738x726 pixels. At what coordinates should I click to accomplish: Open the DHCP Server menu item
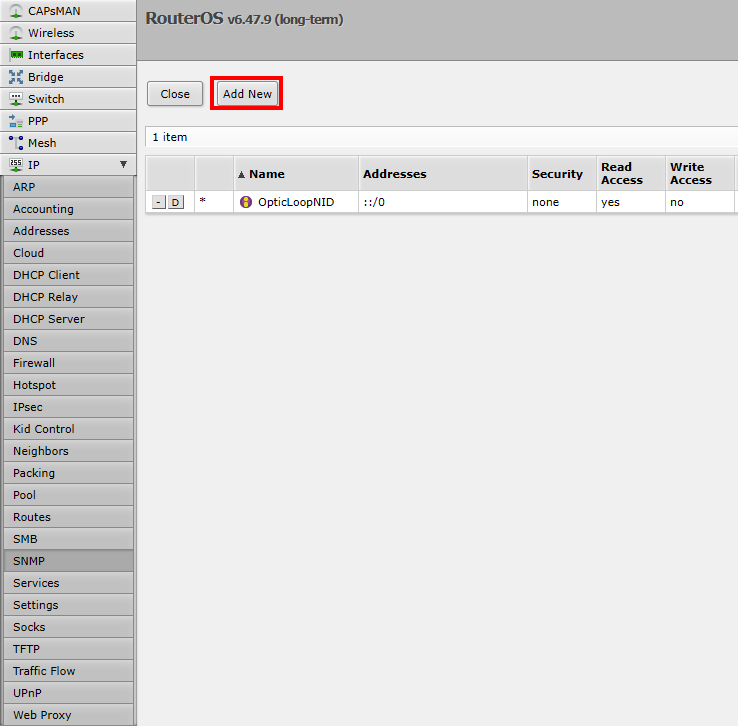pos(49,319)
